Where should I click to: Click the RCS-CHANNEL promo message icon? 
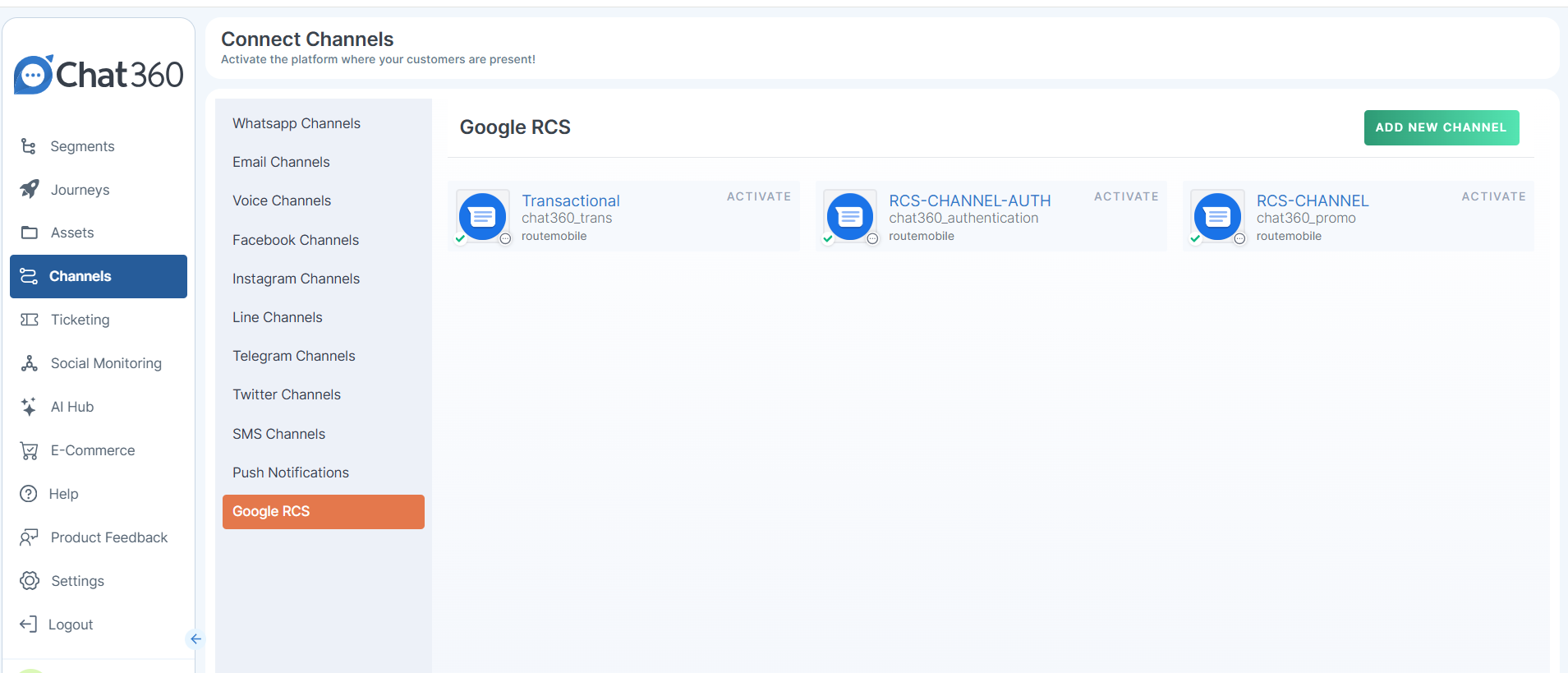1217,217
